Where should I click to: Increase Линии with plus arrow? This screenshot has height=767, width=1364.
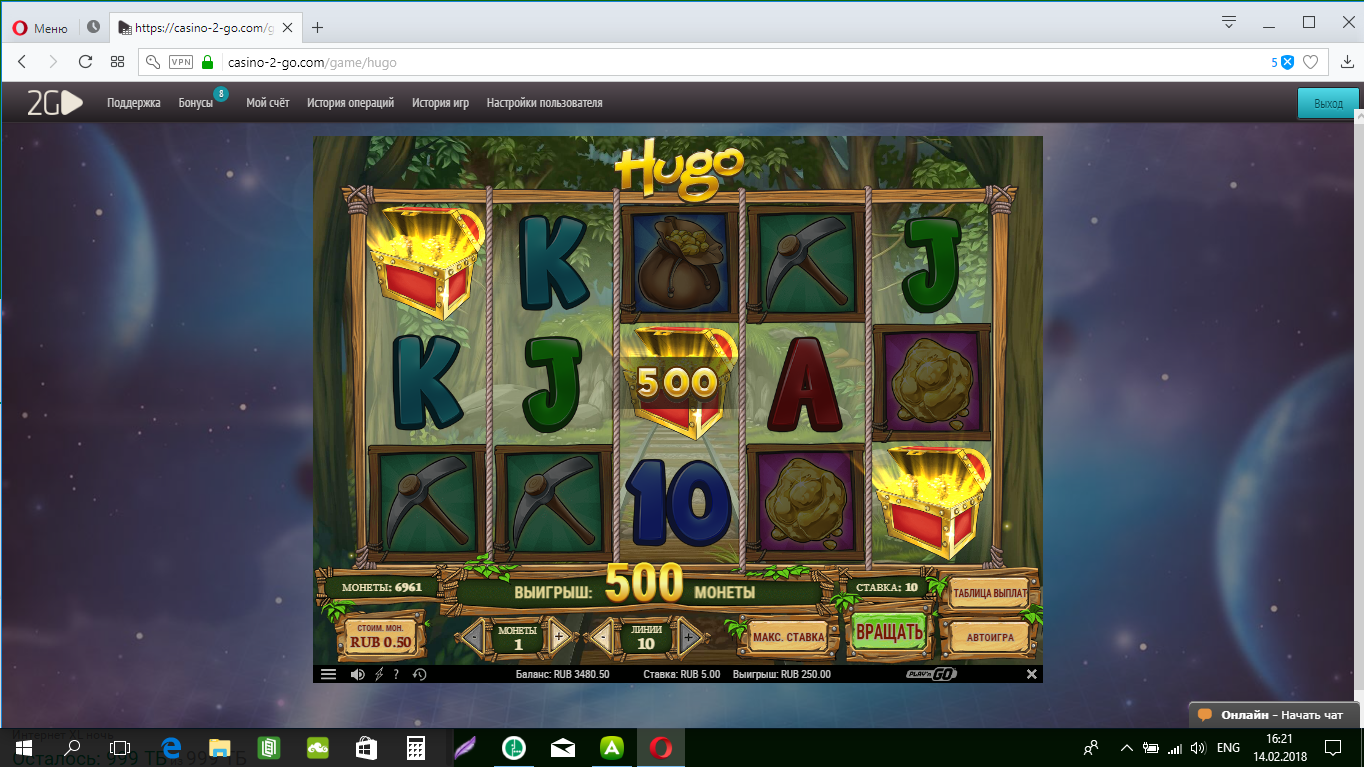[x=689, y=636]
